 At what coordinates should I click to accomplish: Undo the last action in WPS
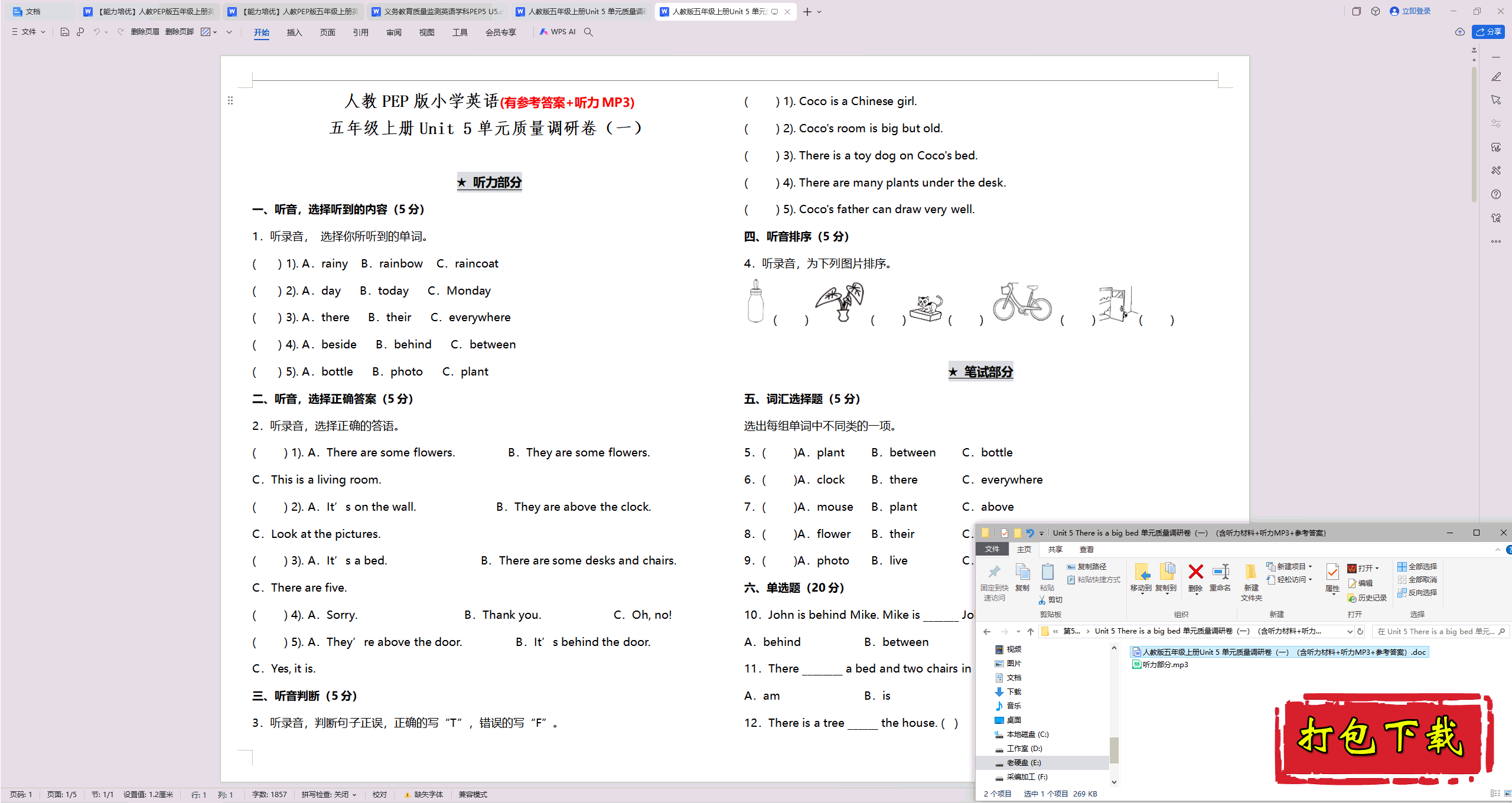(x=96, y=32)
